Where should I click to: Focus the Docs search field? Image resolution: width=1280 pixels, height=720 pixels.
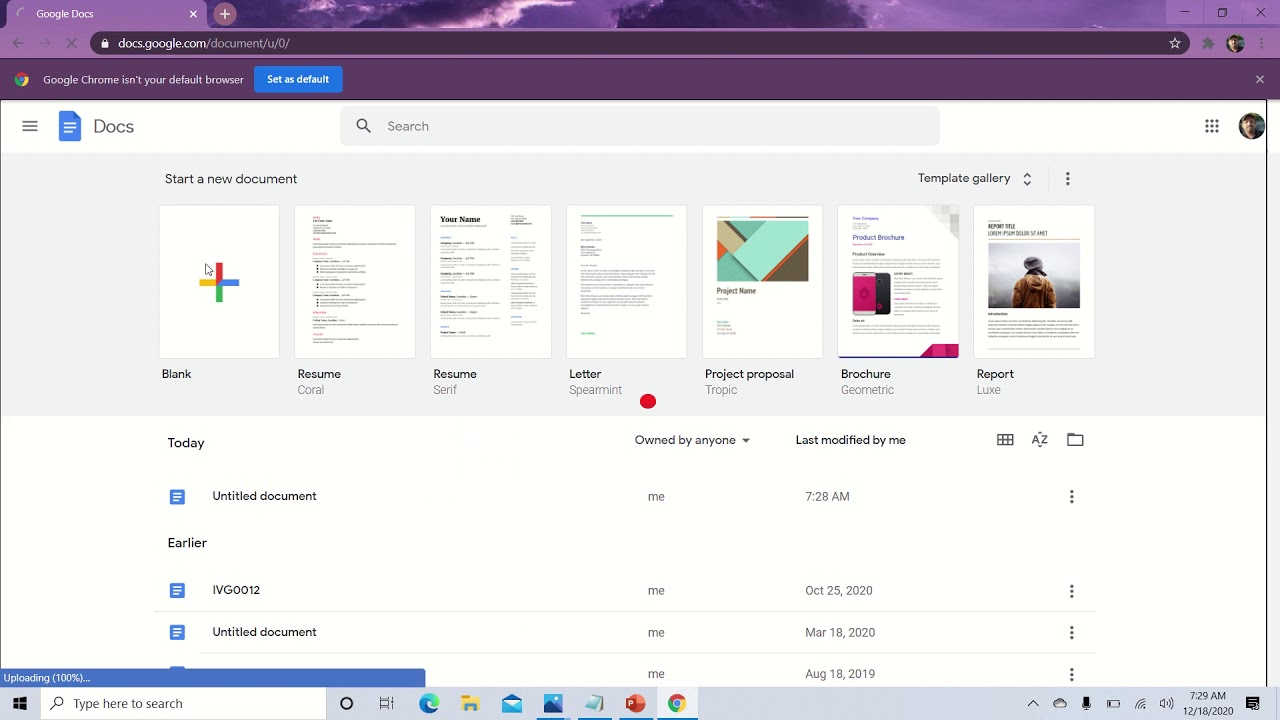click(x=640, y=126)
